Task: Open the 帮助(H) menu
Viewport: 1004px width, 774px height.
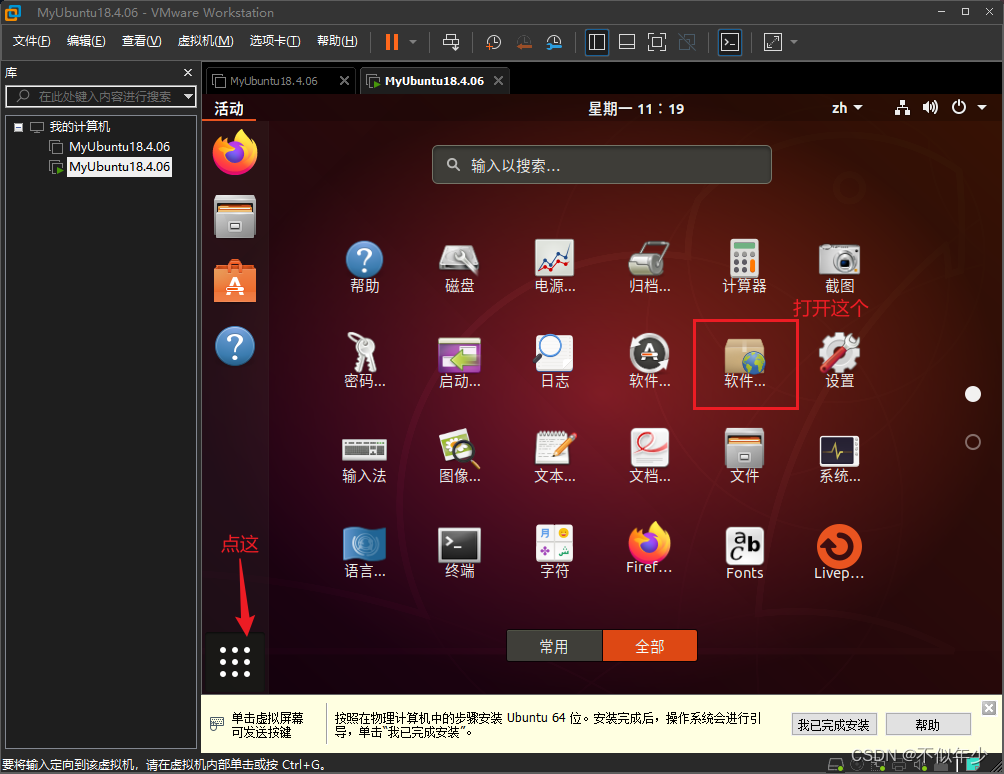Action: (337, 41)
